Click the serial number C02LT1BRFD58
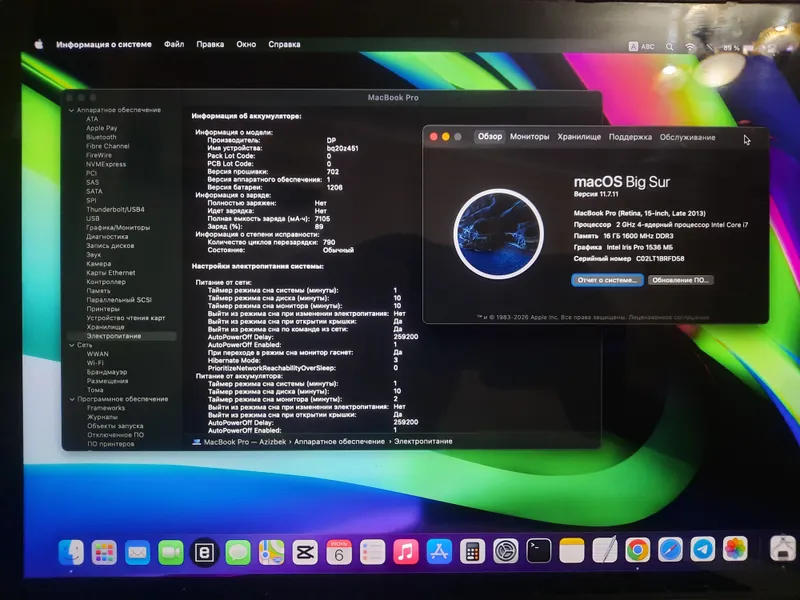Image resolution: width=800 pixels, height=600 pixels. click(x=660, y=259)
